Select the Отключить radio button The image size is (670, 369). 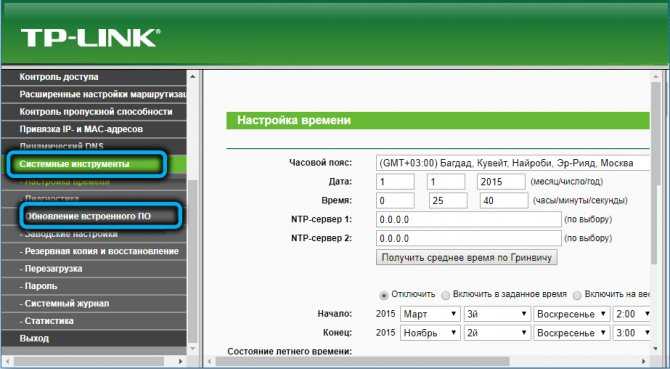pos(384,295)
